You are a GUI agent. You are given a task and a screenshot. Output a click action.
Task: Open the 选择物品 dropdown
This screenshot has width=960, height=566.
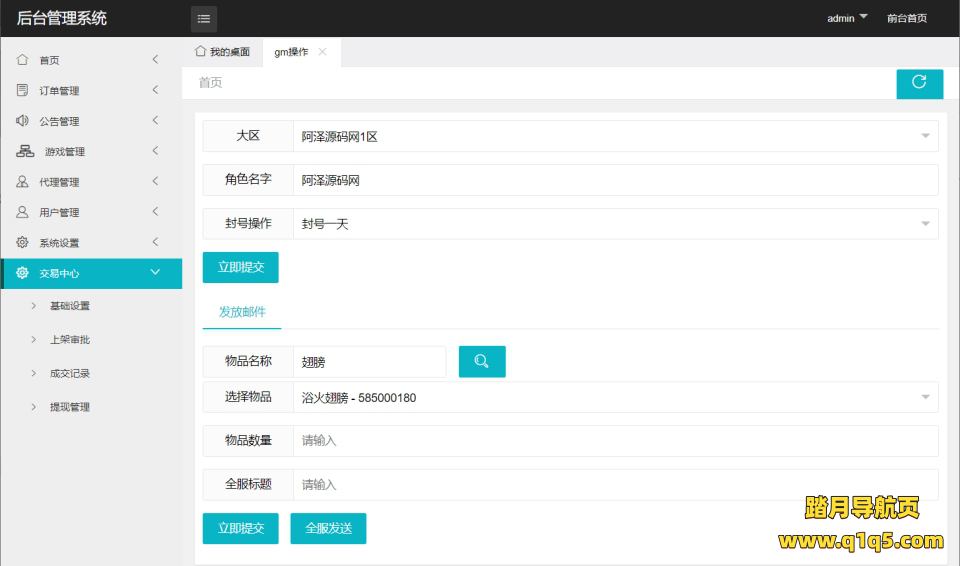[x=615, y=397]
